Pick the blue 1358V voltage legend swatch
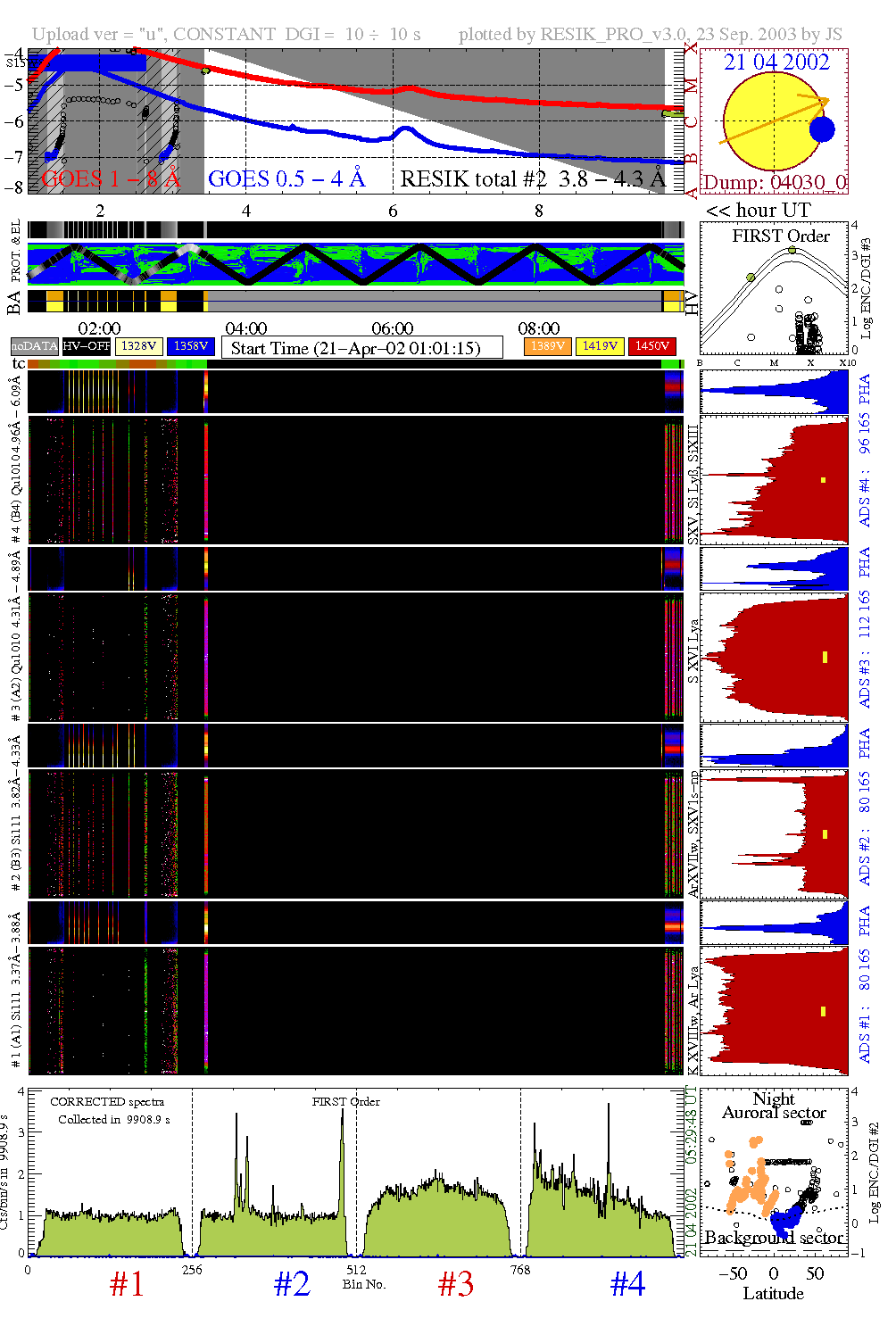The image size is (896, 1318). coord(191,346)
